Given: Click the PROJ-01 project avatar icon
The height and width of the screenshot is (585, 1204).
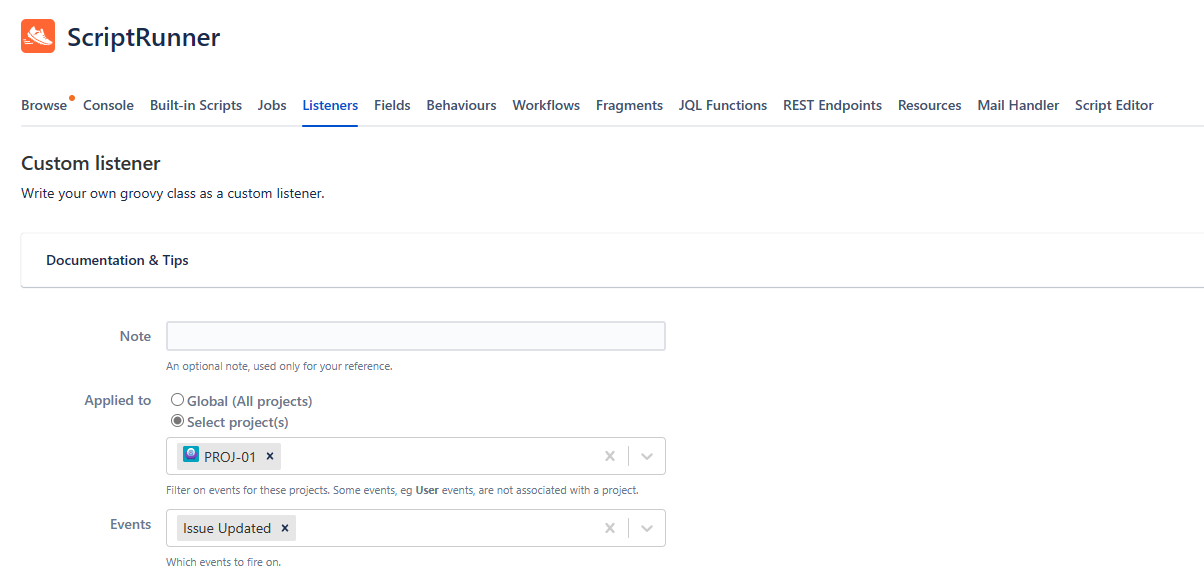Looking at the screenshot, I should pyautogui.click(x=191, y=455).
